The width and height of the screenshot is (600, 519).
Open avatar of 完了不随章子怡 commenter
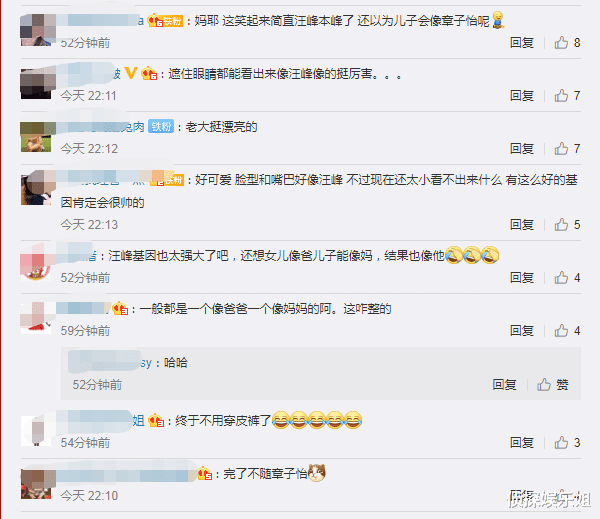click(x=36, y=484)
